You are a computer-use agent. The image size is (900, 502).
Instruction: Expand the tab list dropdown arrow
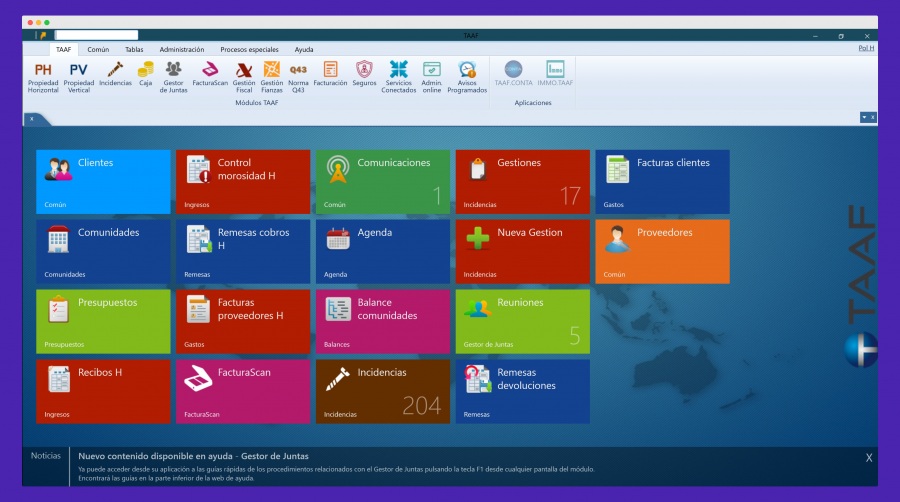point(864,117)
